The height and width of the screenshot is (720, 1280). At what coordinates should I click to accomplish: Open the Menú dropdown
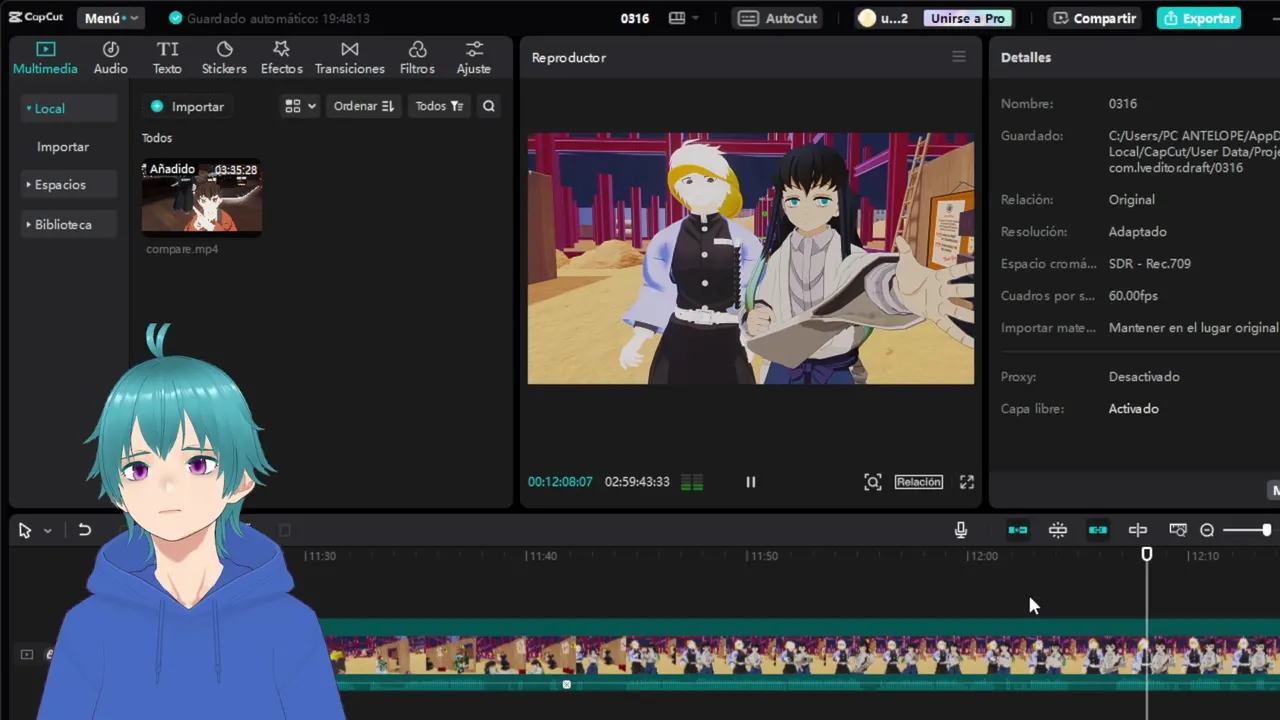111,18
